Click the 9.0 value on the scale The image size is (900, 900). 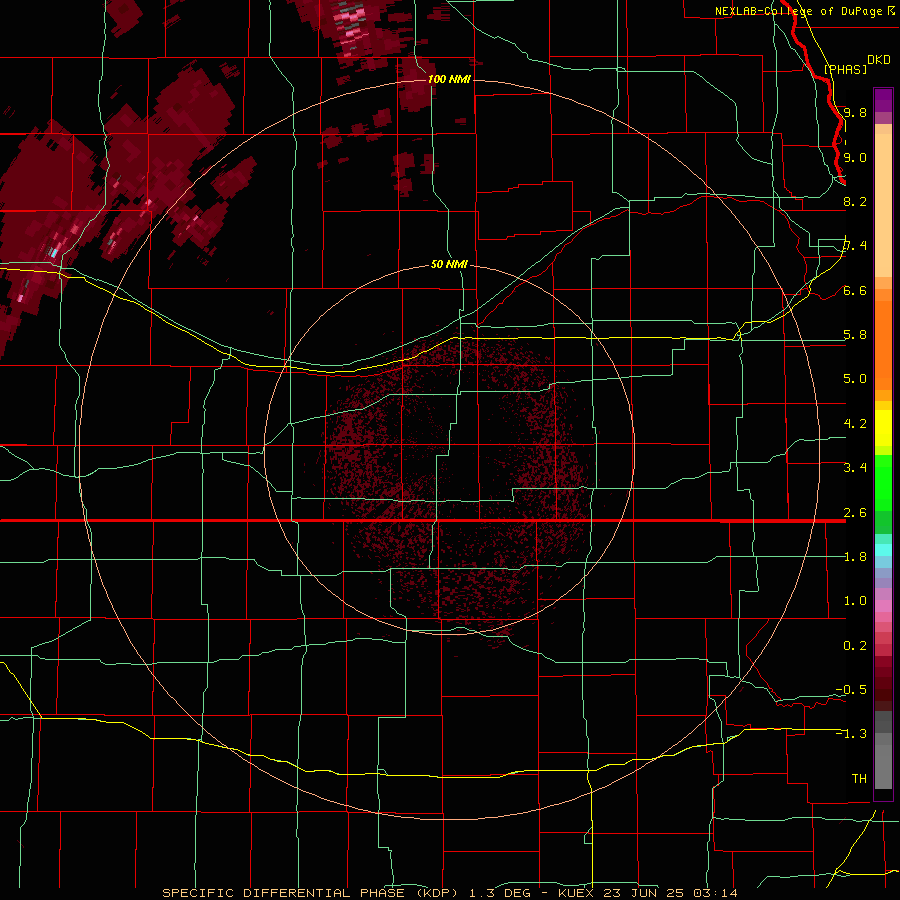(855, 157)
